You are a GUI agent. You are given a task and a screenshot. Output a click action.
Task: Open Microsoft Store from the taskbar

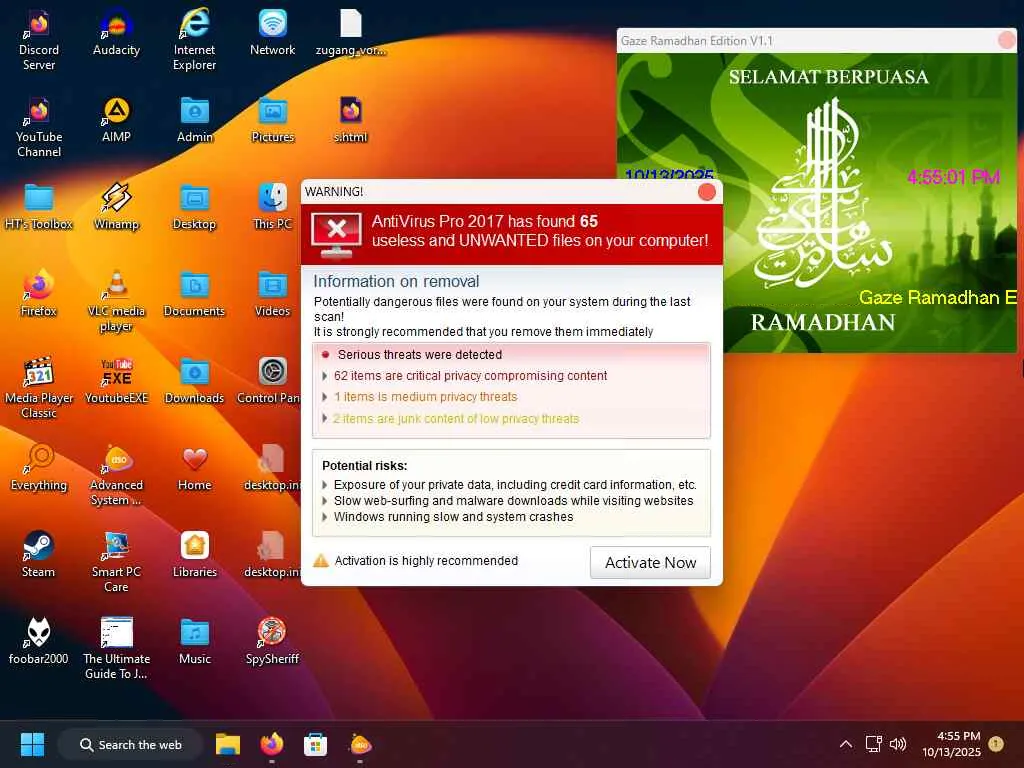[x=315, y=744]
